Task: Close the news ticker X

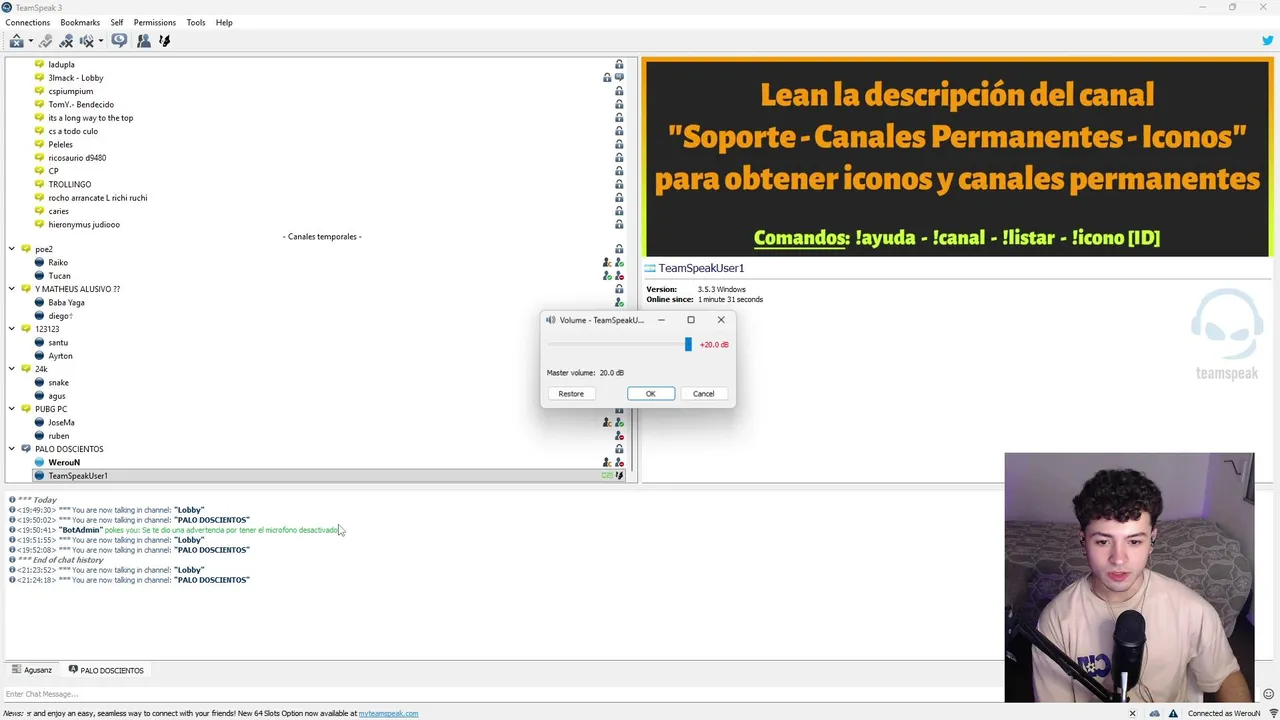Action: (1132, 713)
